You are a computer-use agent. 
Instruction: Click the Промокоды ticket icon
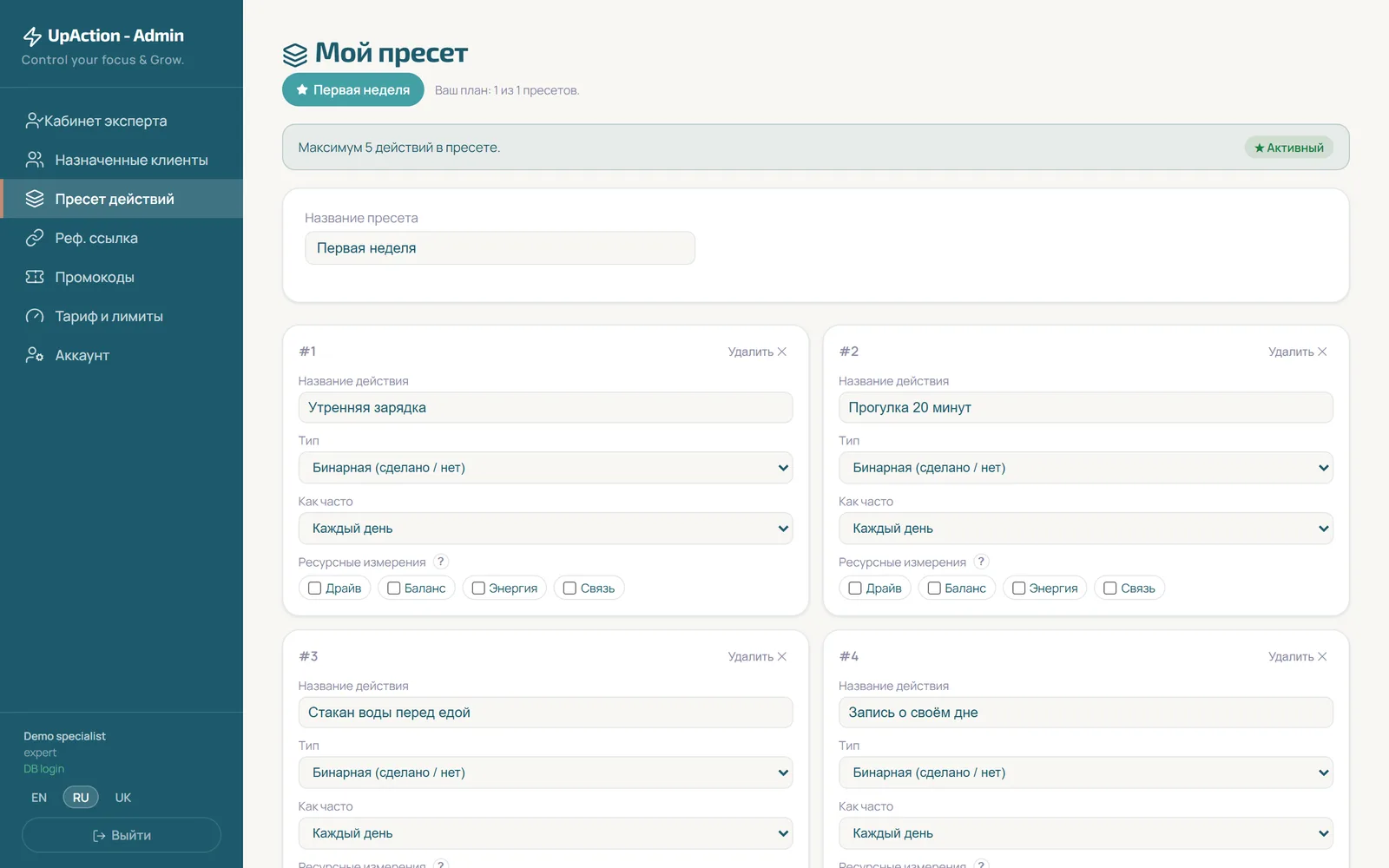35,277
